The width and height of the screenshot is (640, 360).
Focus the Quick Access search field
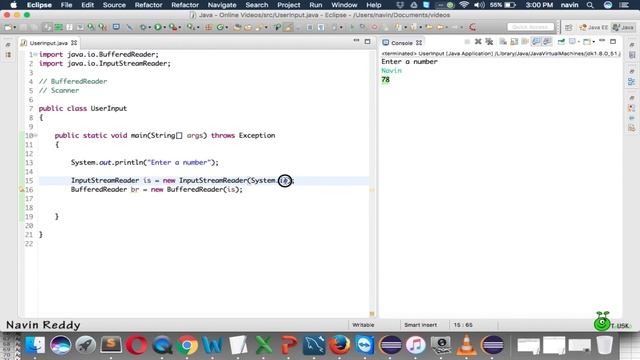[530, 27]
